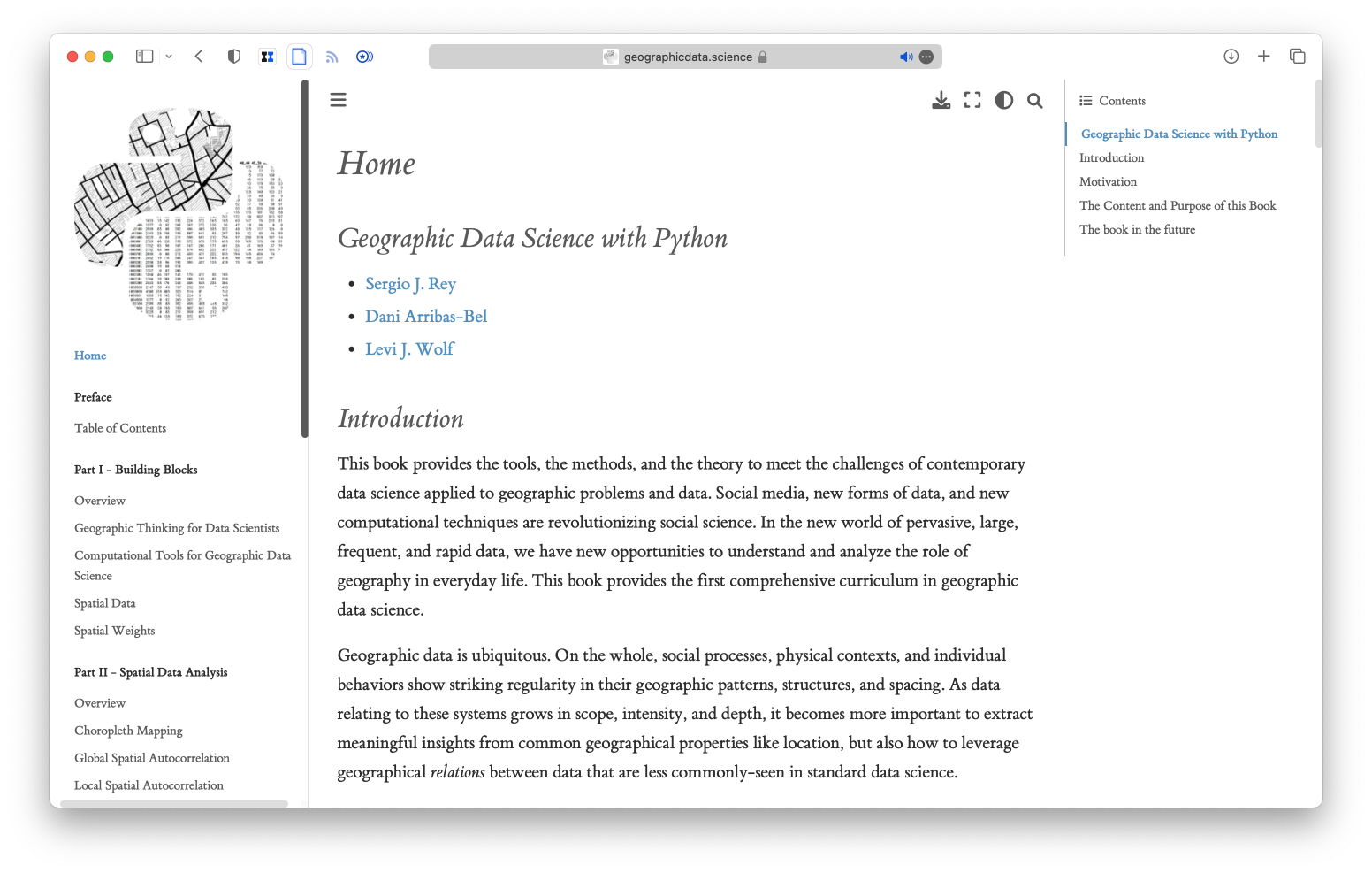Open the address bar more options button
This screenshot has width=1372, height=873.
[x=926, y=57]
